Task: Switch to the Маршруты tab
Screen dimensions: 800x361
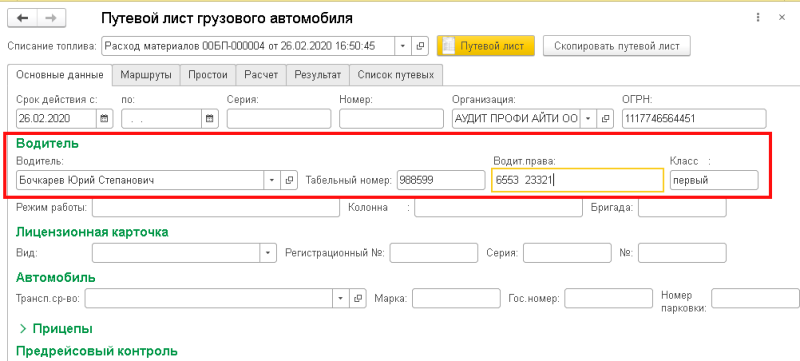Action: (x=146, y=75)
